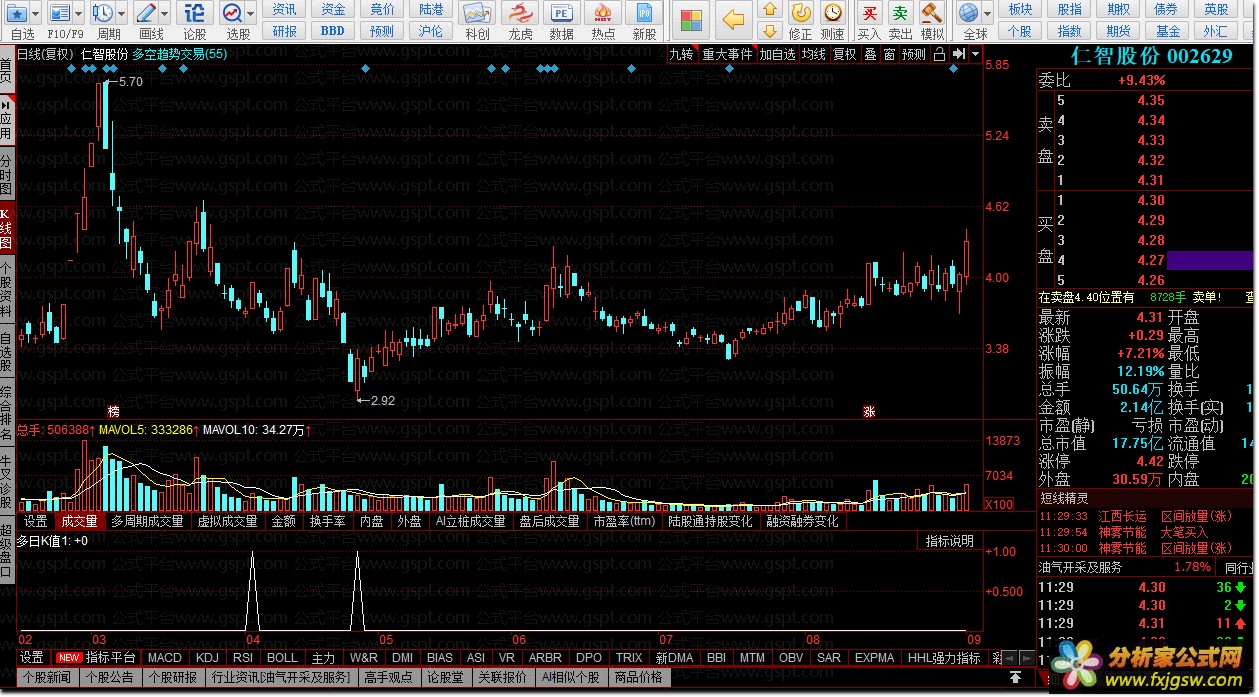This screenshot has height=697, width=1259.
Task: Click the 资讯 button
Action: click(x=285, y=9)
